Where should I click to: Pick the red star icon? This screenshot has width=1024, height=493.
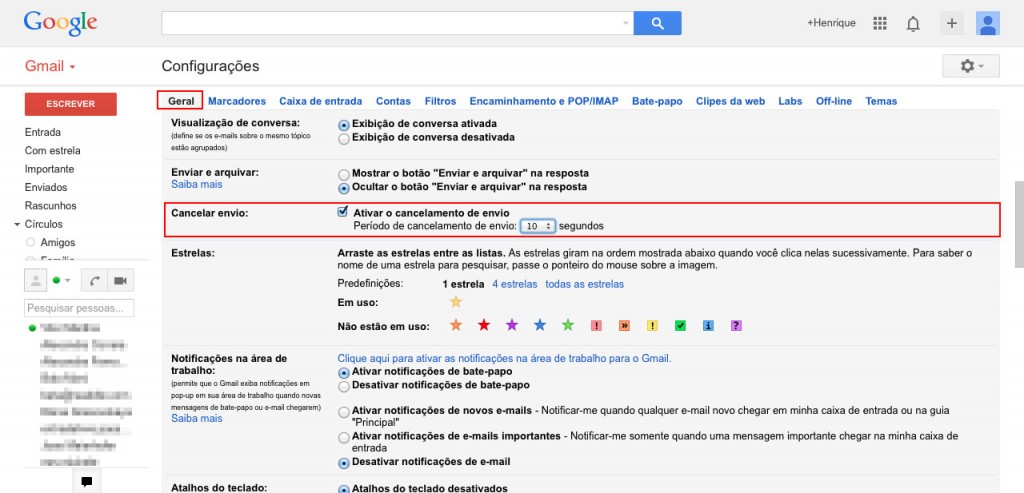click(x=483, y=325)
